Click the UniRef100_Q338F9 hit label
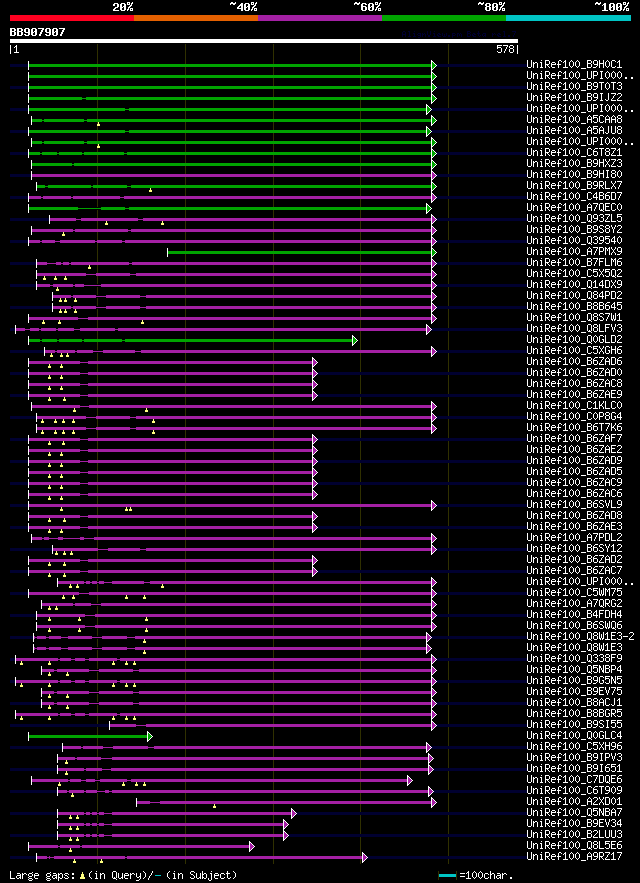Viewport: 640px width, 883px height. pos(574,658)
